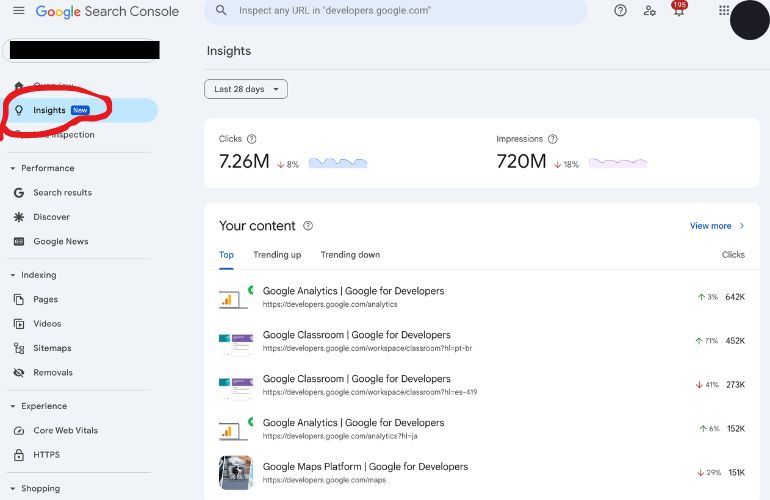Click the Classroom pt-br row thumbnail
The width and height of the screenshot is (770, 500).
pos(236,343)
